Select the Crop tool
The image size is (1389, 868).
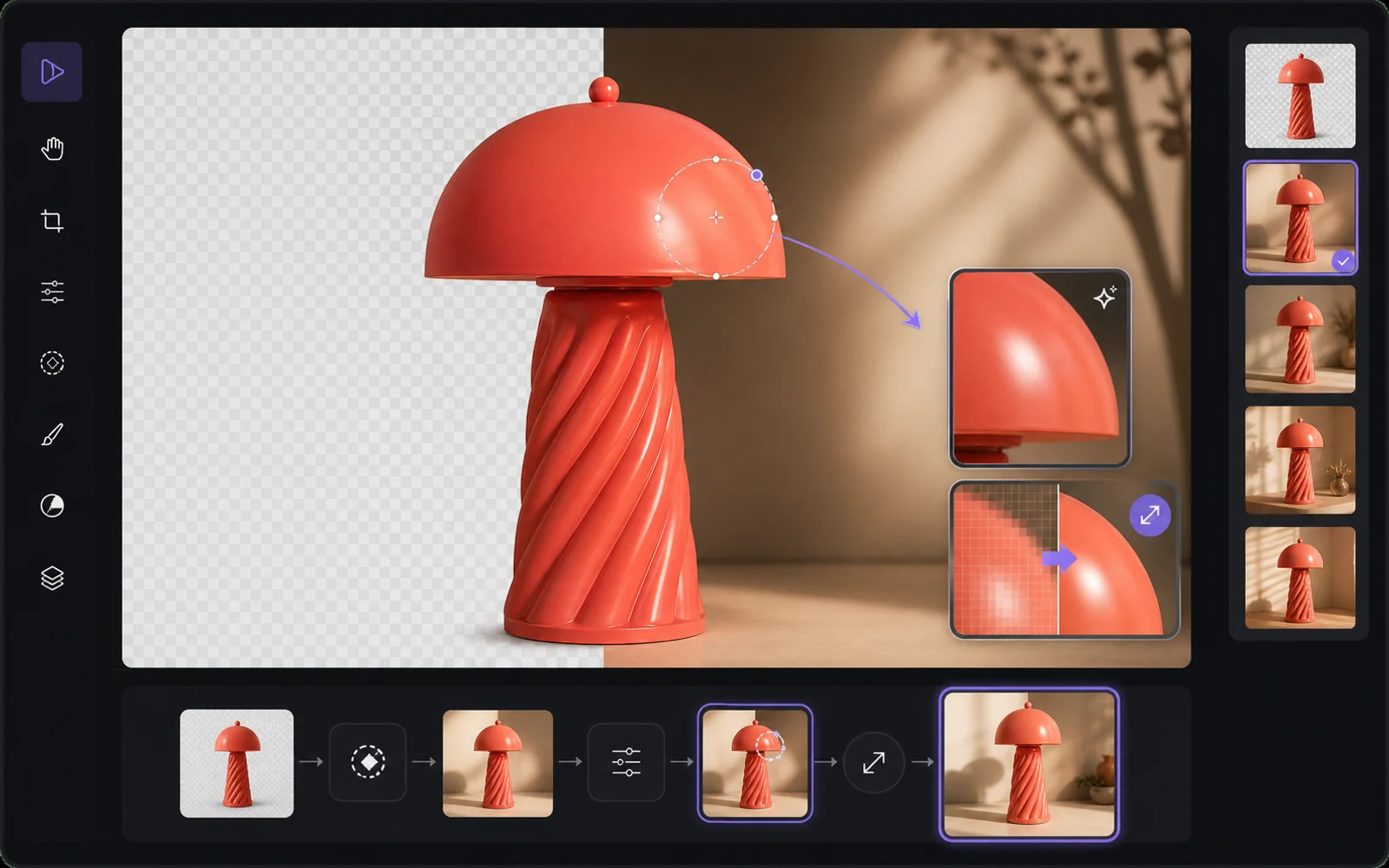(52, 220)
